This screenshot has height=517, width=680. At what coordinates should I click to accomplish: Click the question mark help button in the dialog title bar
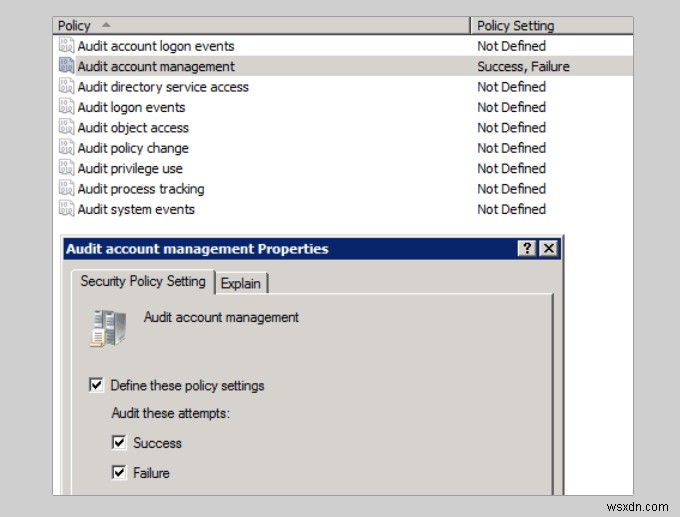click(527, 249)
